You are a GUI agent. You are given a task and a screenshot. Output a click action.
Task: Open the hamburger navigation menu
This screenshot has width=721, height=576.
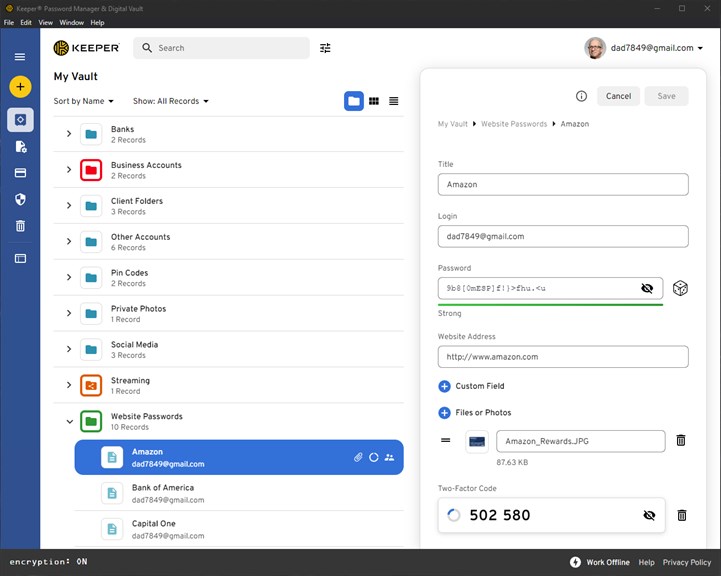(x=20, y=57)
